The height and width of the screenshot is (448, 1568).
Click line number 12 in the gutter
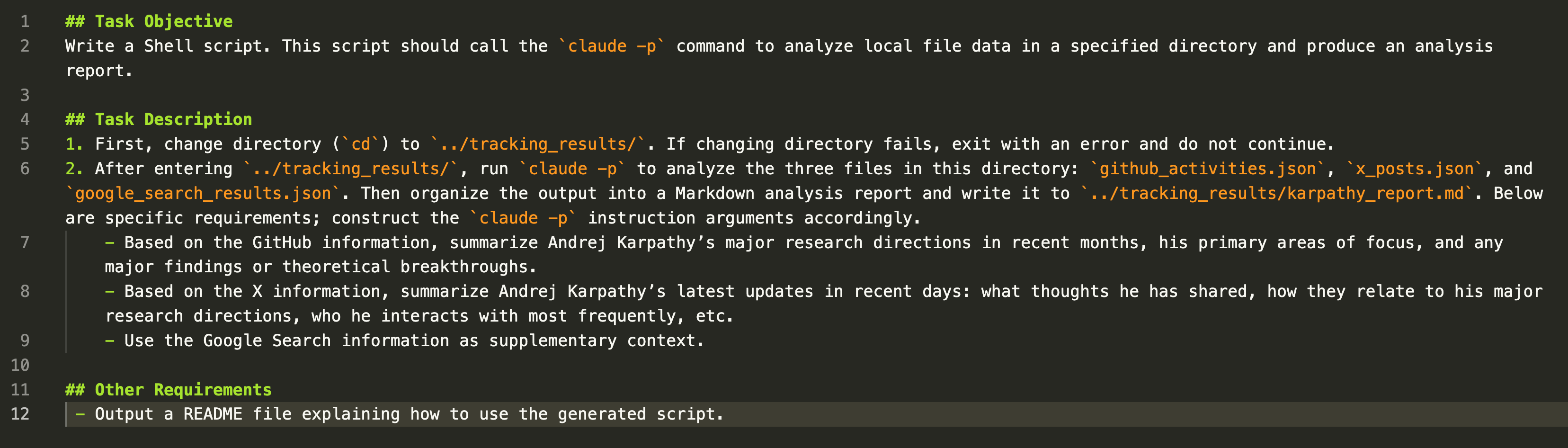click(20, 414)
